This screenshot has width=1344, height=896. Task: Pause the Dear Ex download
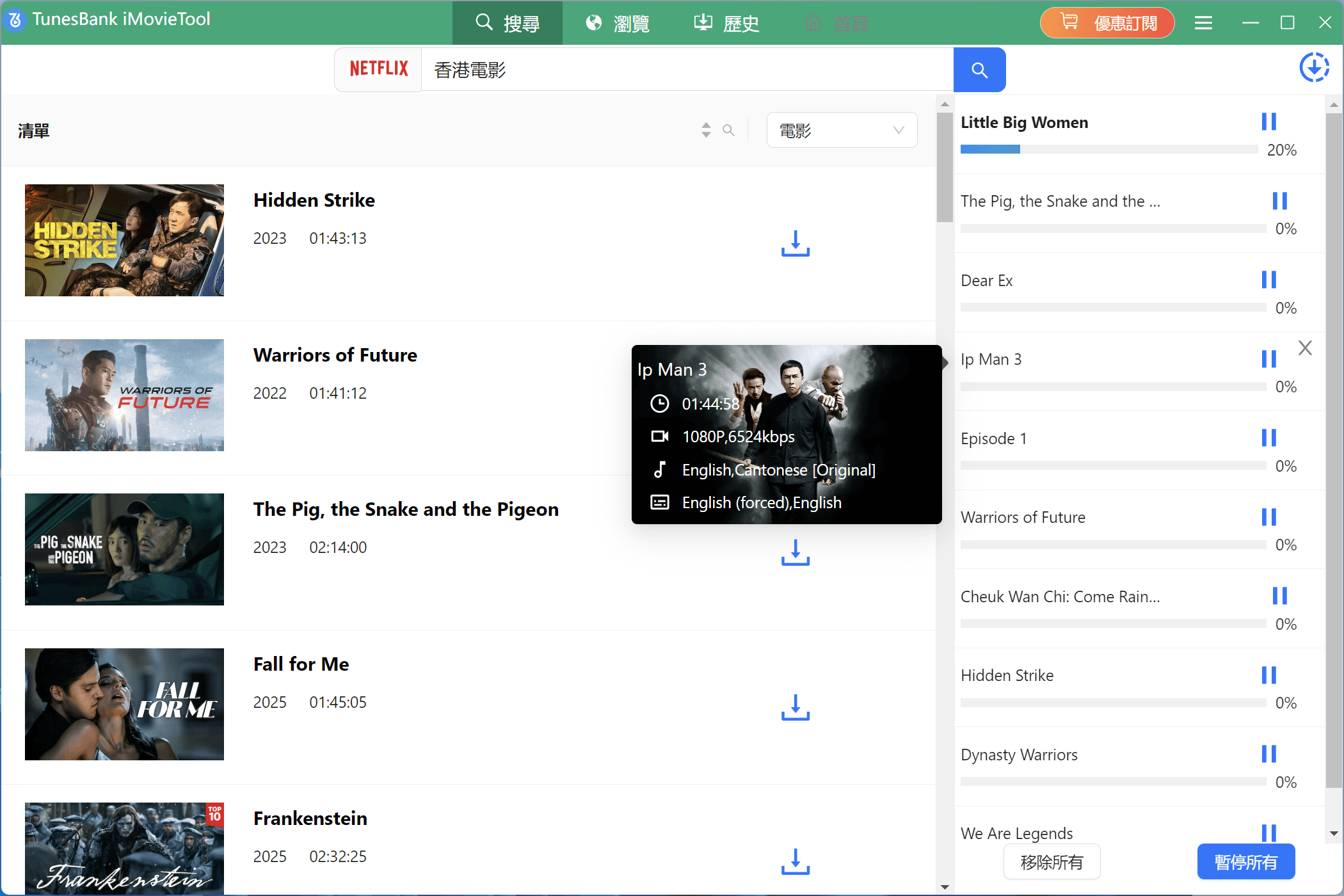click(1268, 280)
